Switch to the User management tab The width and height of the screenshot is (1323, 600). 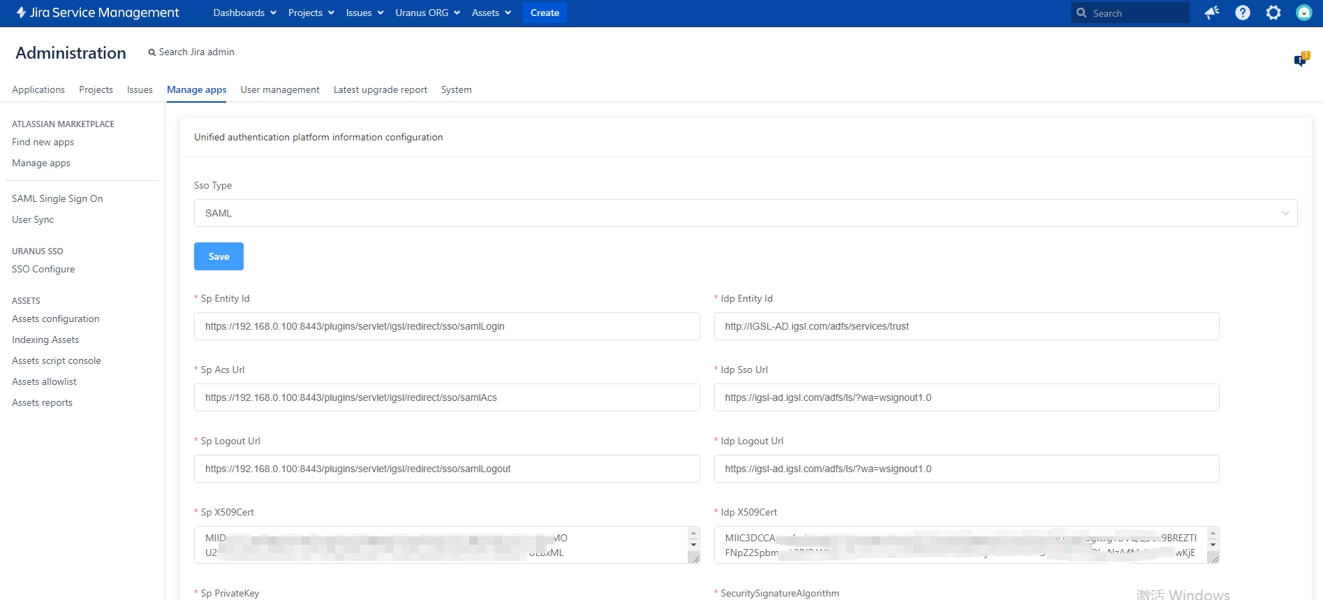coord(280,90)
